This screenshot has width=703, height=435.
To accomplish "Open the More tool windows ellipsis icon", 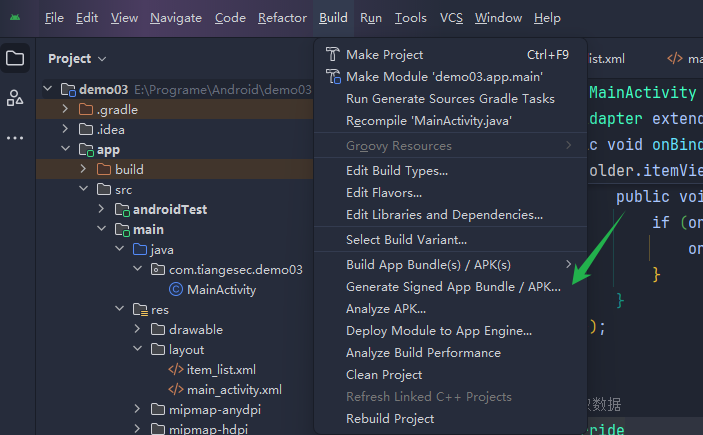I will (x=15, y=138).
